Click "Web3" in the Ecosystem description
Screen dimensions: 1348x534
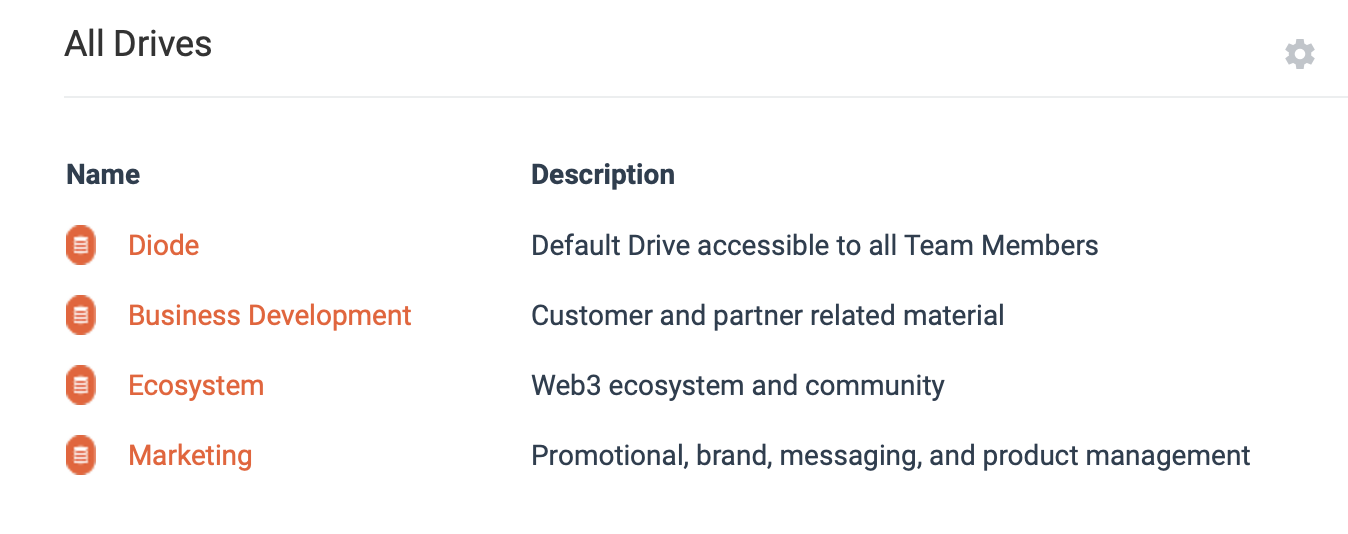tap(566, 386)
